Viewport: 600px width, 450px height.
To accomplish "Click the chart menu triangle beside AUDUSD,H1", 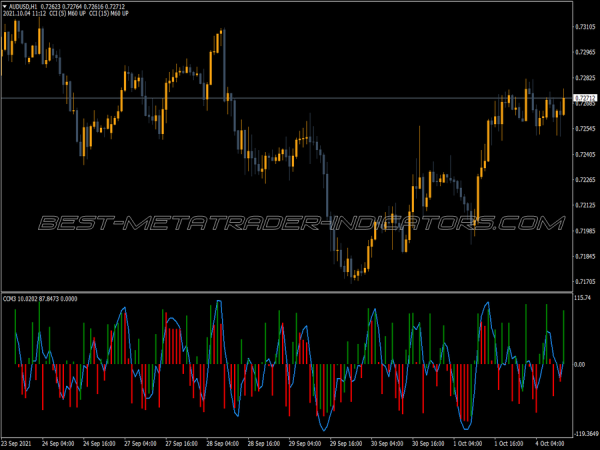I will click(x=5, y=7).
